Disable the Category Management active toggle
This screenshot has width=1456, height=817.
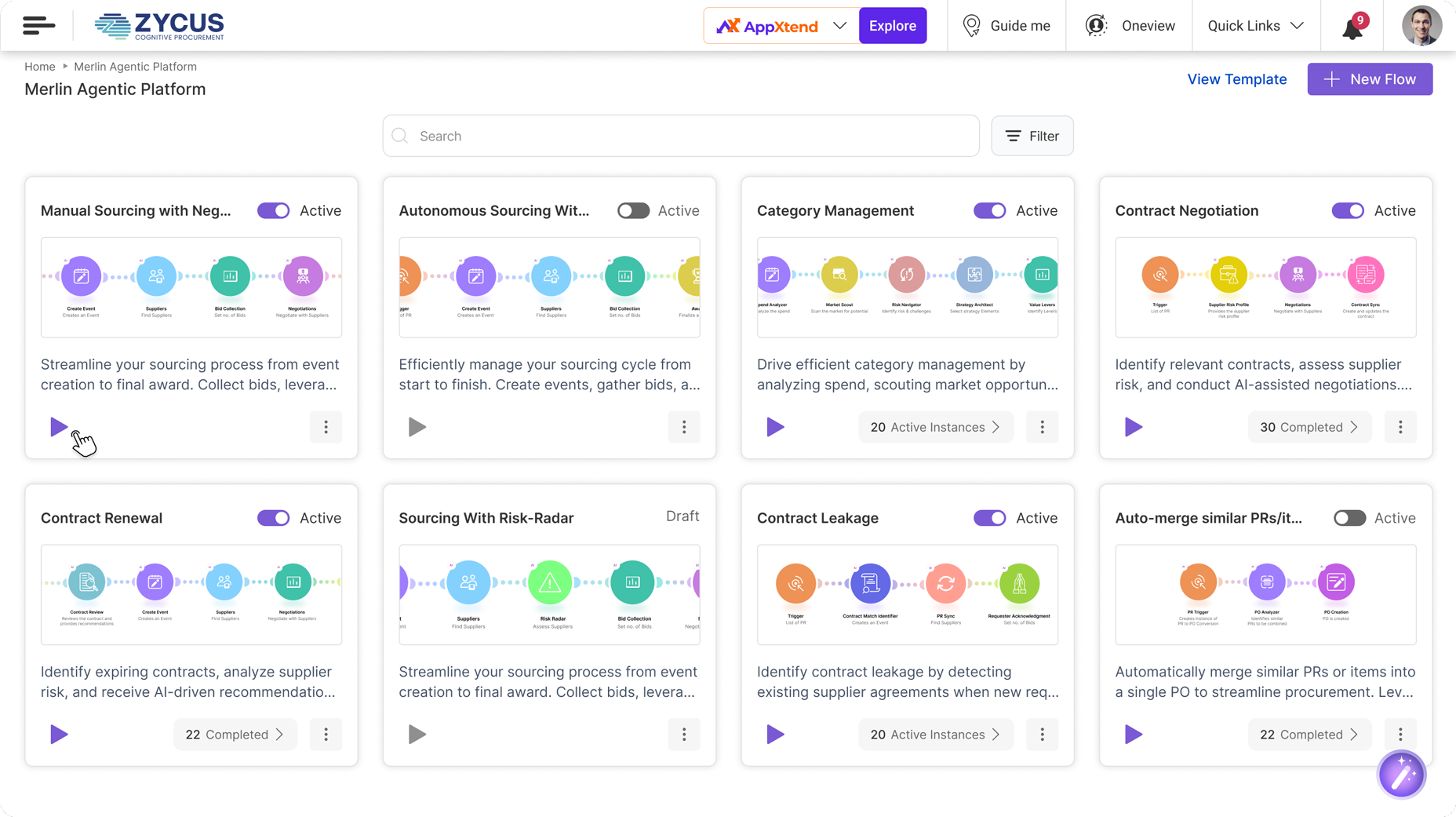[x=989, y=210]
